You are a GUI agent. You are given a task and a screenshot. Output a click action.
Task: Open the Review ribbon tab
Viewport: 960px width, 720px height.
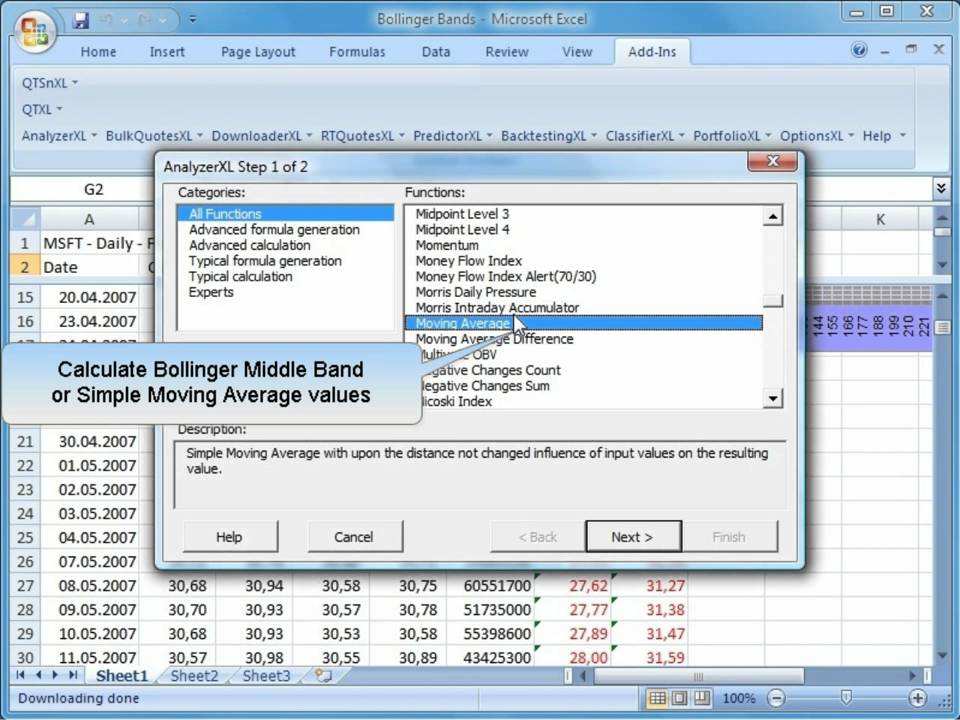point(506,52)
